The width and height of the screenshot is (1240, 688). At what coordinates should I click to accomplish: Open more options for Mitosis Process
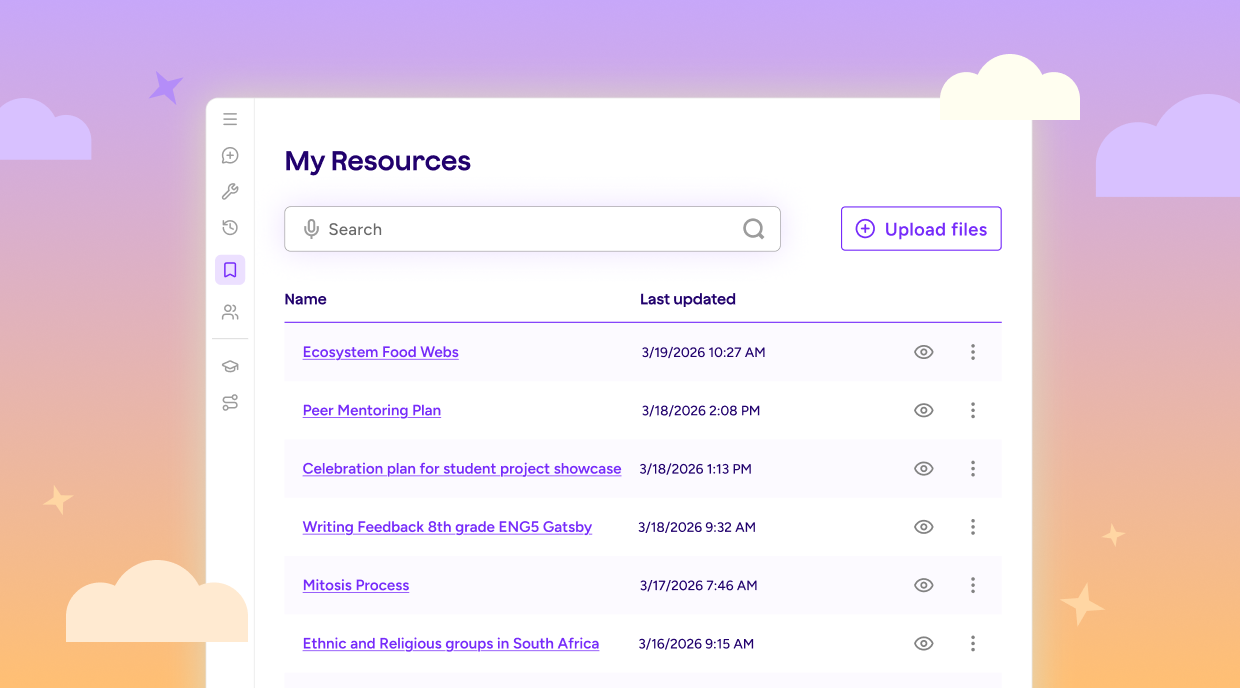[973, 585]
